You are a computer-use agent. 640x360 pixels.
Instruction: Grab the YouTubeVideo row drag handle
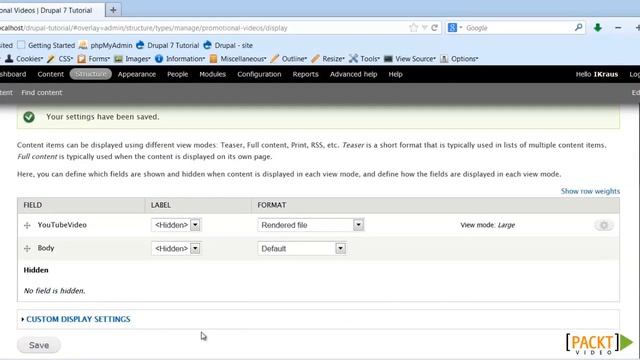click(27, 225)
